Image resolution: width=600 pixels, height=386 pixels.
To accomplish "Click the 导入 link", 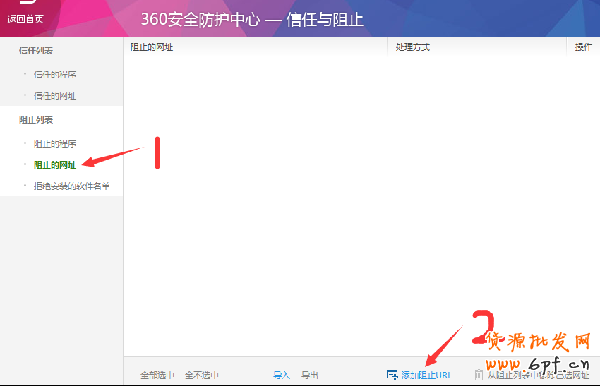I will [281, 375].
